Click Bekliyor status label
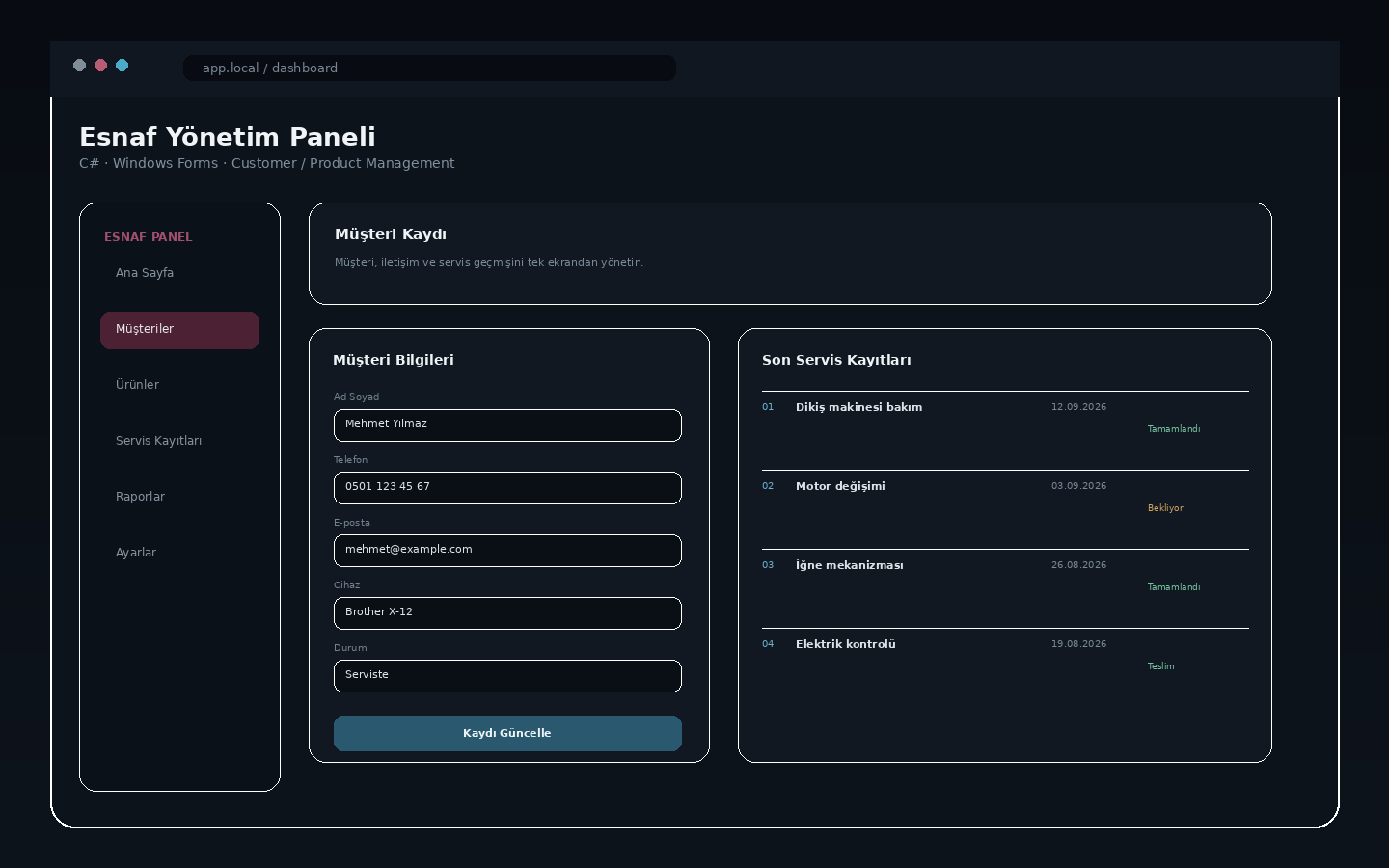Screen dimensions: 1389x868 1165,508
